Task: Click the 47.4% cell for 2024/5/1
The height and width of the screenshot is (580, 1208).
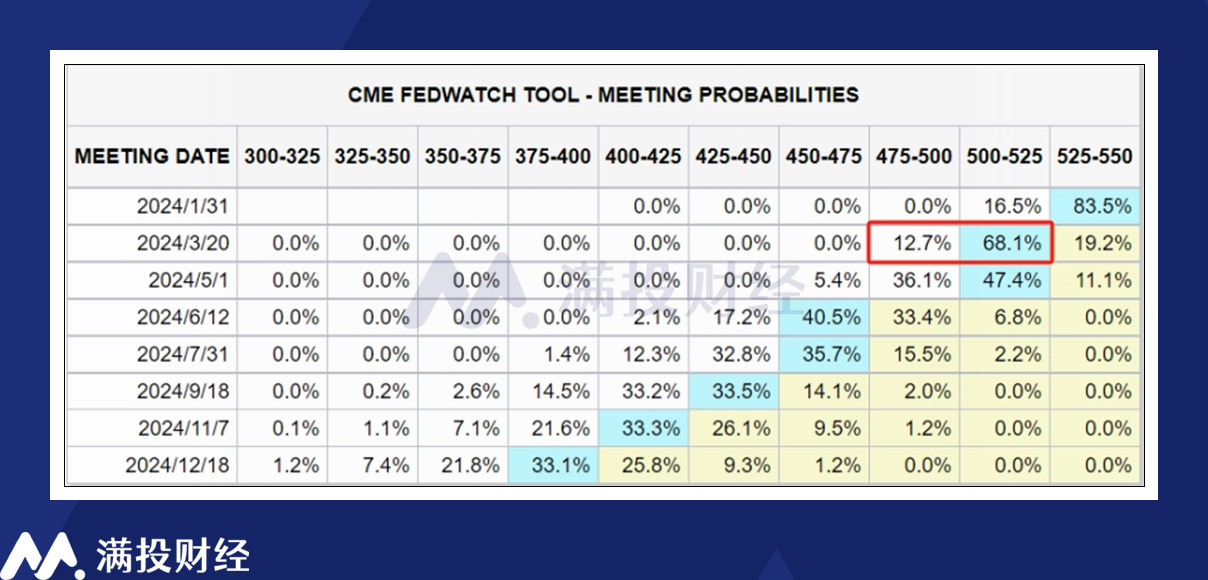Action: (x=1005, y=280)
